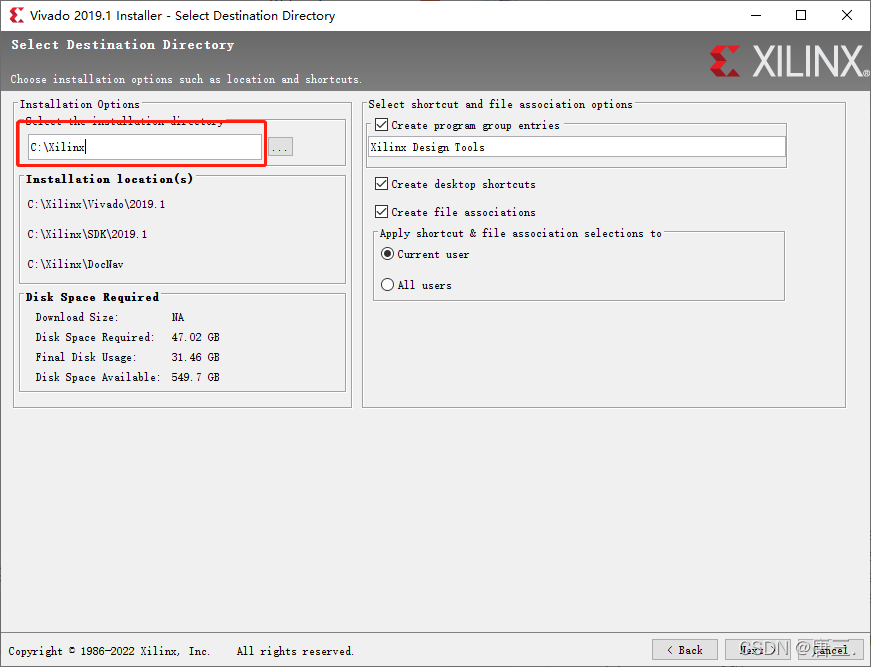The height and width of the screenshot is (667, 871).
Task: Select the C:\Xilinx\Vivado\2019.1 location text
Action: [x=96, y=204]
